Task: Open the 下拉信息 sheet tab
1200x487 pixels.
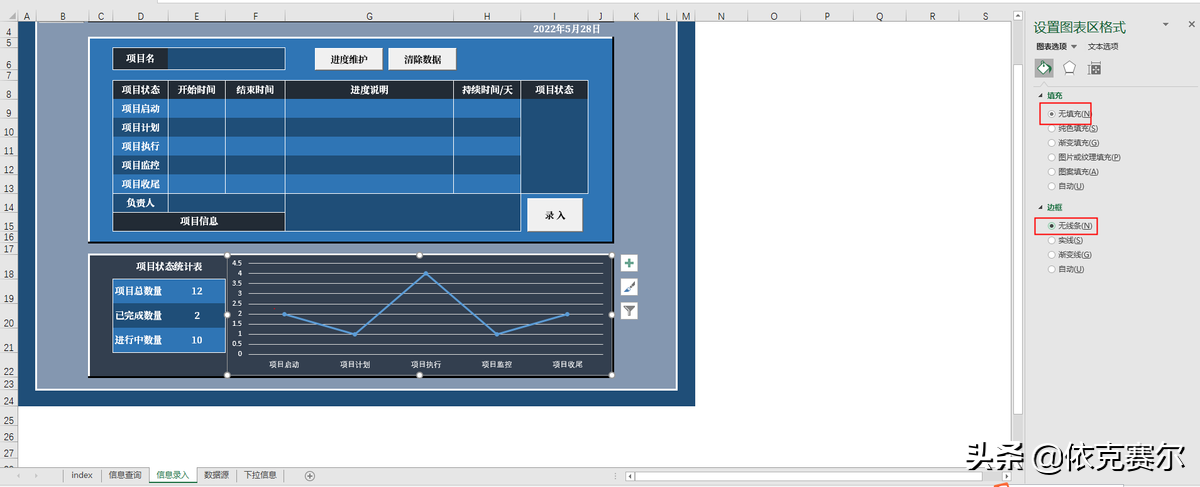Action: click(260, 475)
